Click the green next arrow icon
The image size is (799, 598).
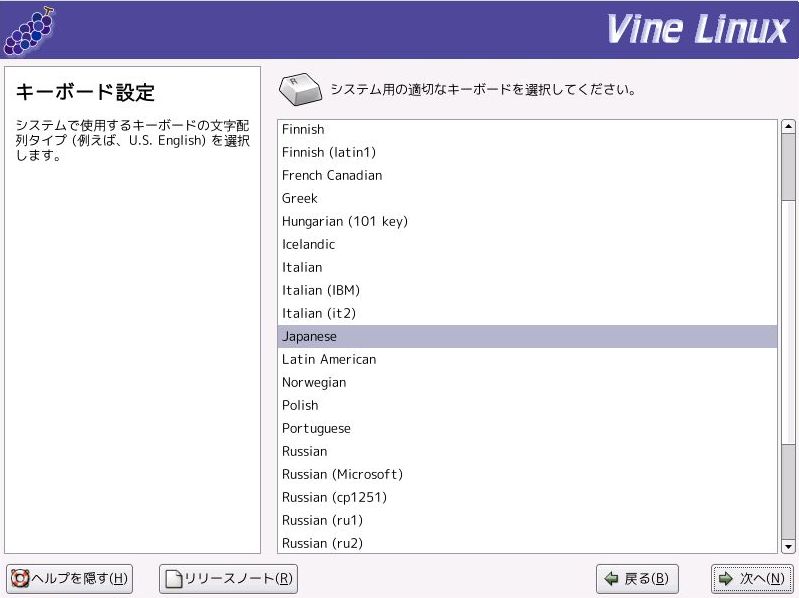[x=726, y=579]
